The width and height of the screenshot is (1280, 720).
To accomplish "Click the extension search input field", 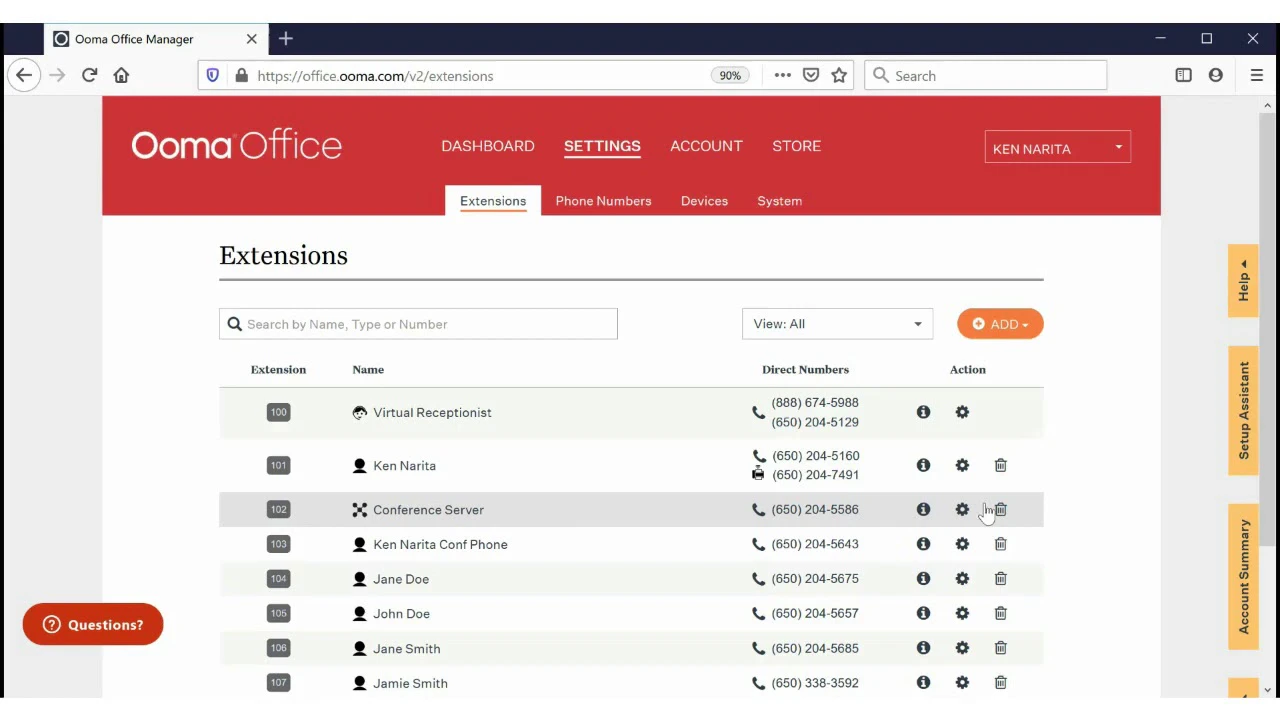I will point(418,324).
